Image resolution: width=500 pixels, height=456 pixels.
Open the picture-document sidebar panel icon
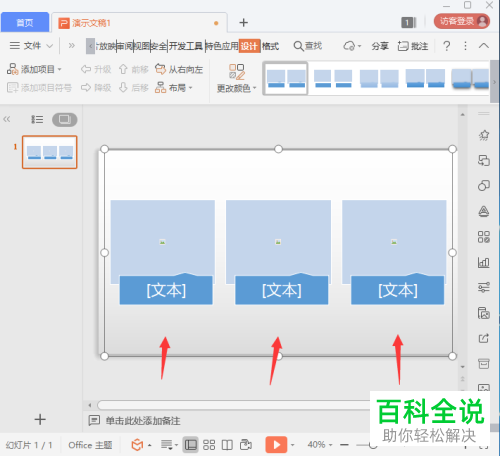pyautogui.click(x=484, y=313)
